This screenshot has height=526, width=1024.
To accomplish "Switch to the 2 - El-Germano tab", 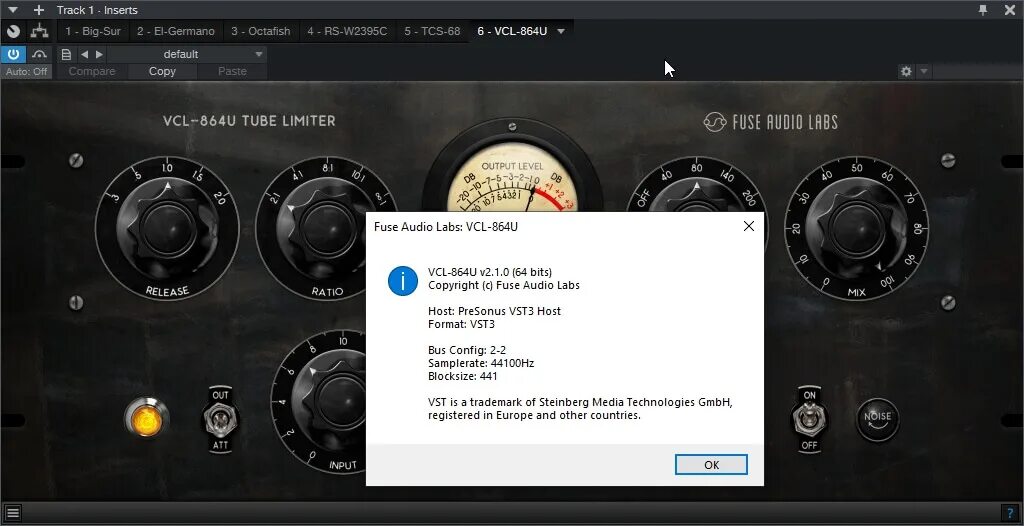I will click(176, 31).
